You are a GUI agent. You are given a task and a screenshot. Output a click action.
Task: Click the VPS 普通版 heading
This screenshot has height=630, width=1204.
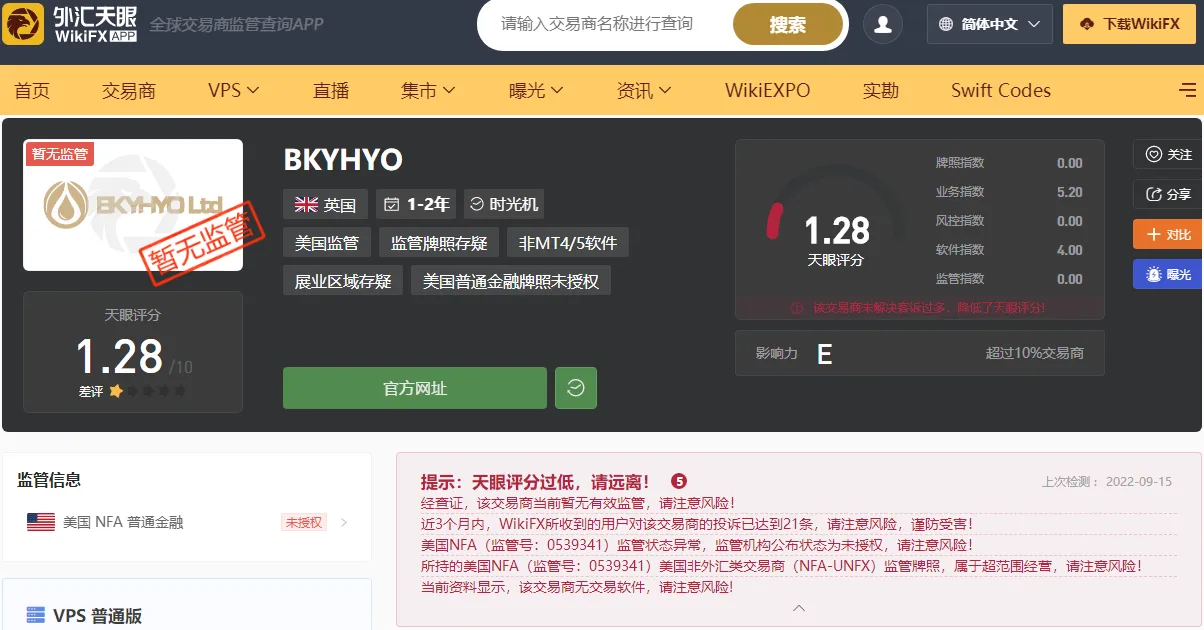(x=97, y=616)
